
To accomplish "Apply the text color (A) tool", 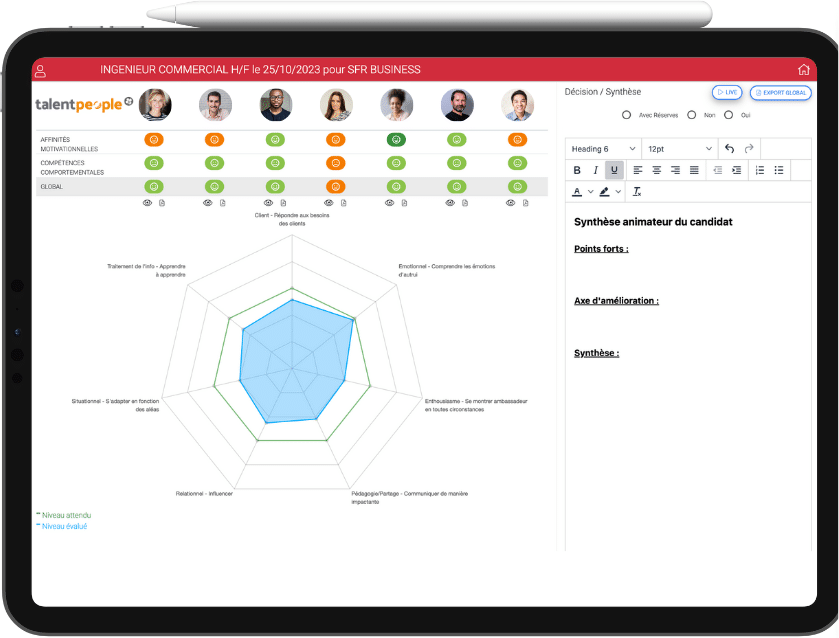I will (x=577, y=192).
